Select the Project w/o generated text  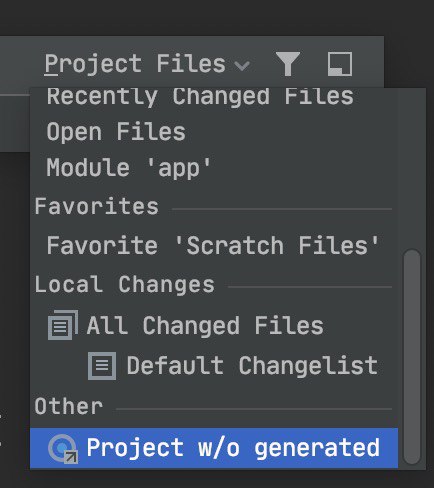tap(233, 448)
